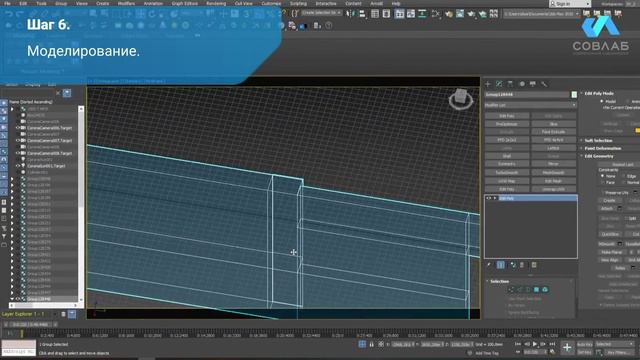Click the Auto Key button

tap(584, 344)
